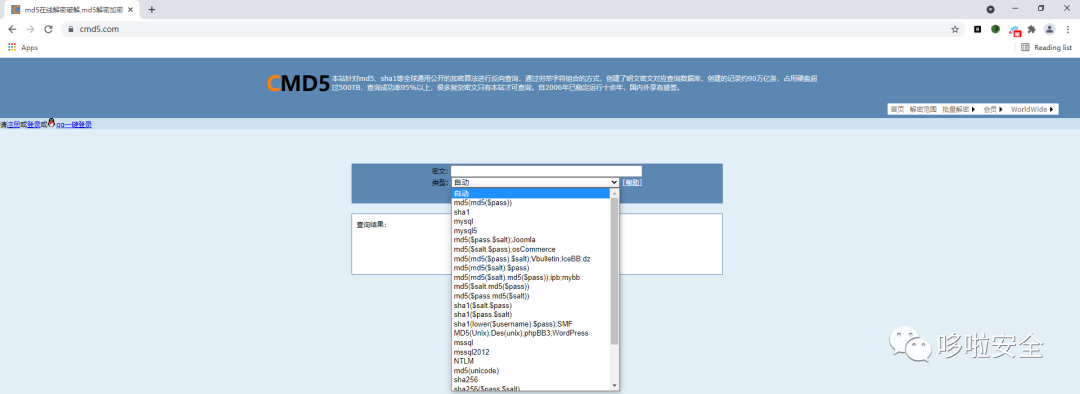The image size is (1080, 394).
Task: Open 解密范围 menu item
Action: coord(923,110)
